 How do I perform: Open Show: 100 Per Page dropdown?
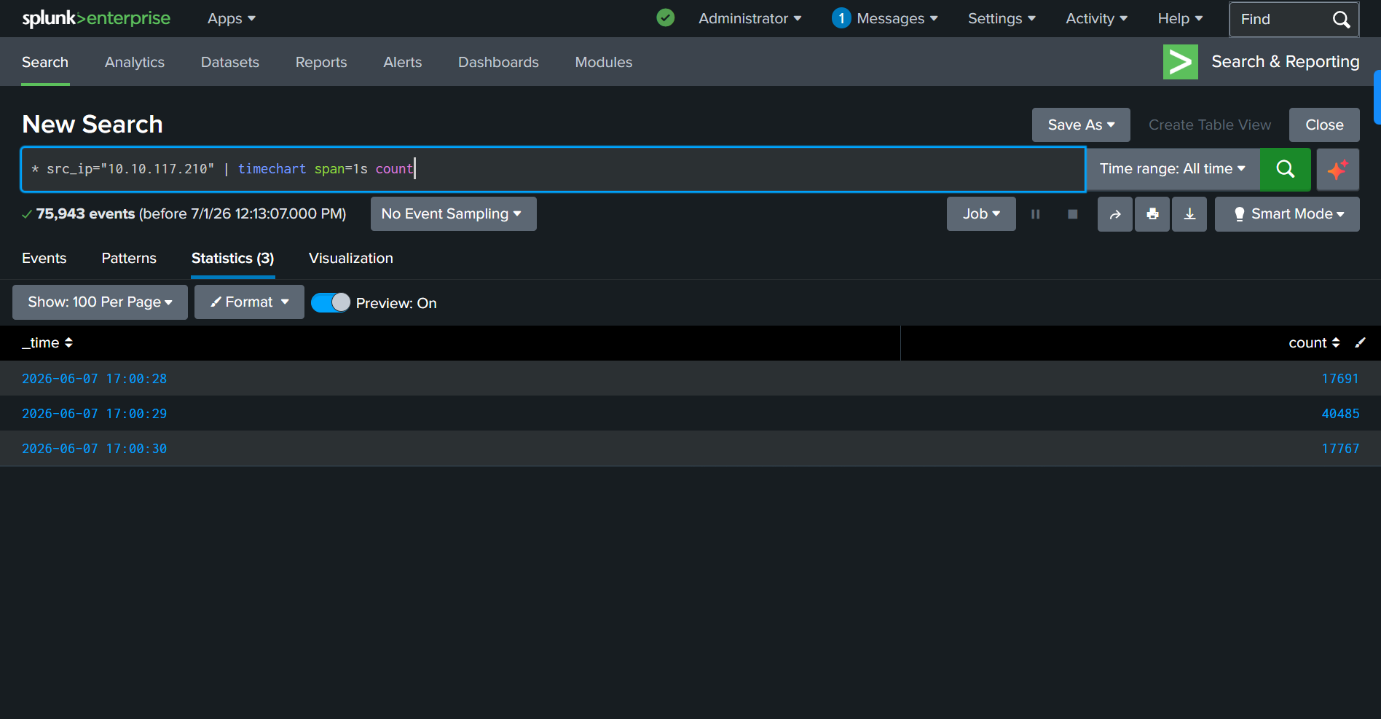tap(100, 302)
